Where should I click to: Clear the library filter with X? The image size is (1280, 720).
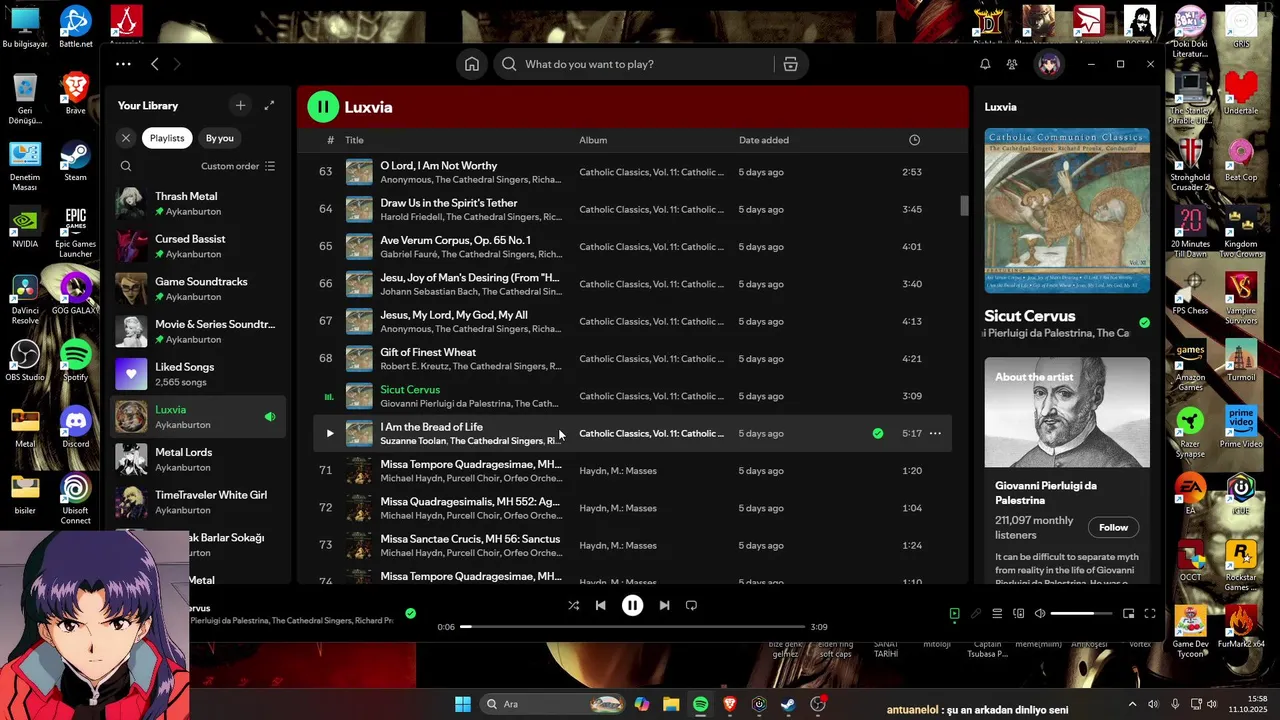pos(125,138)
